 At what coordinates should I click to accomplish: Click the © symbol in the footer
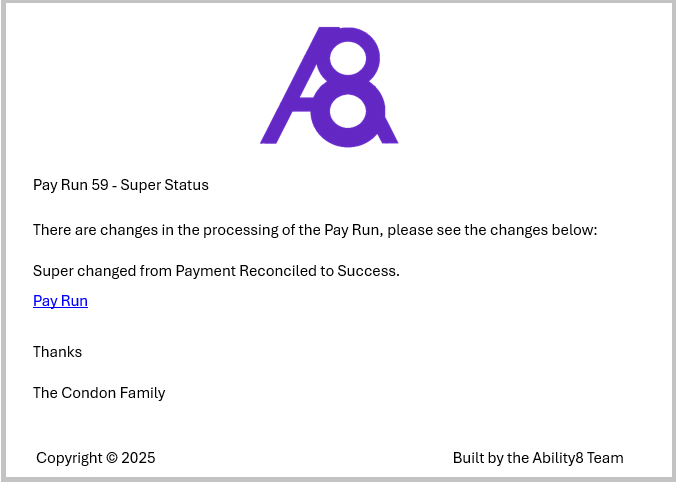[x=113, y=458]
